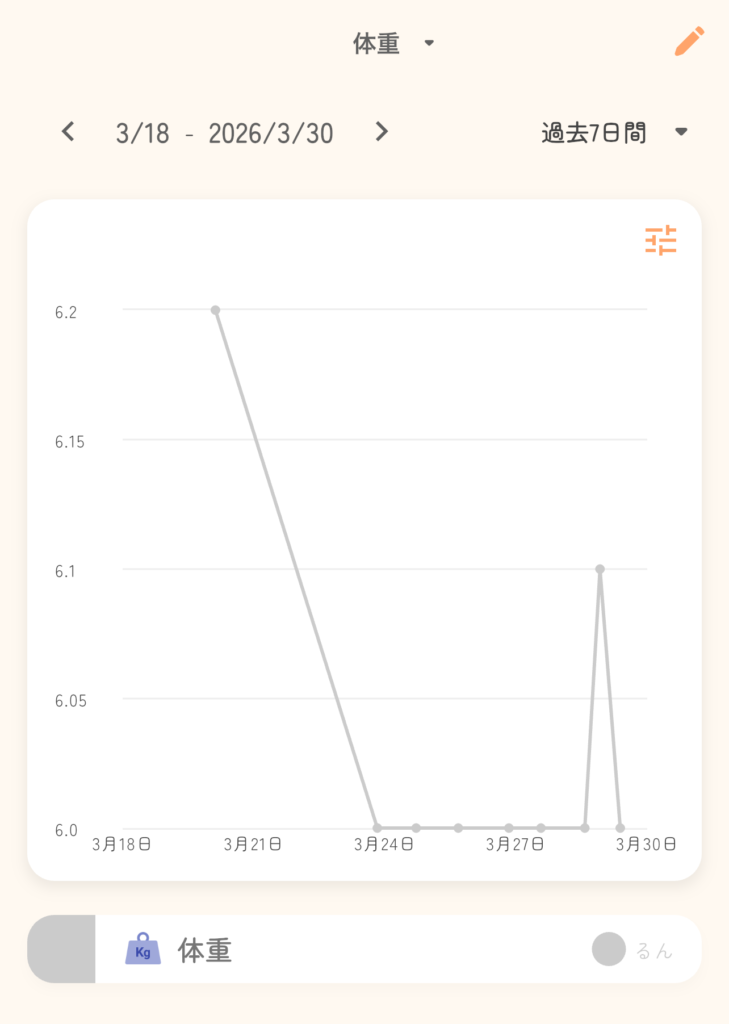Click the るん pet name label
729x1024 pixels.
(x=654, y=950)
